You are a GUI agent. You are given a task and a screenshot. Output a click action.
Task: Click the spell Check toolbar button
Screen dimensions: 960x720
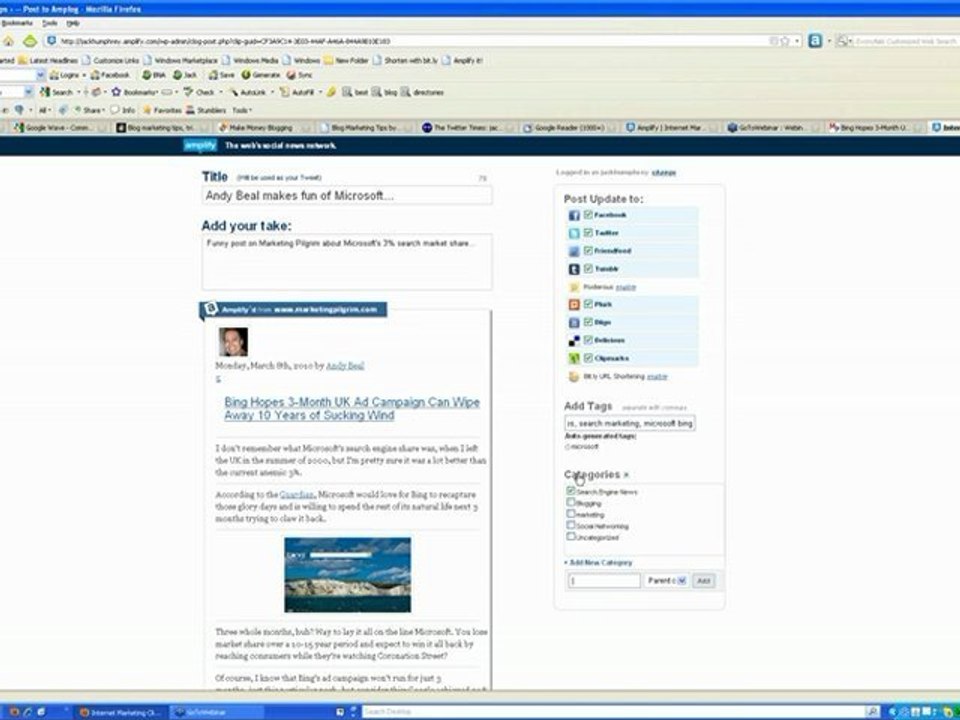click(200, 92)
